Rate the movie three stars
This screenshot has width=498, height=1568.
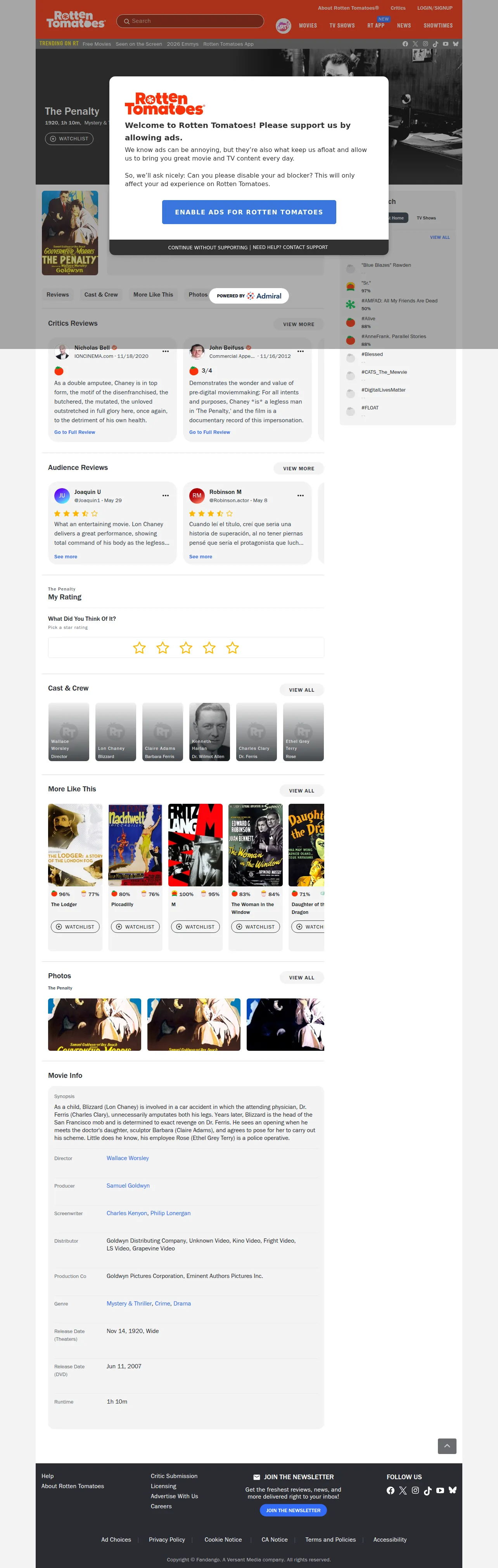coord(186,648)
